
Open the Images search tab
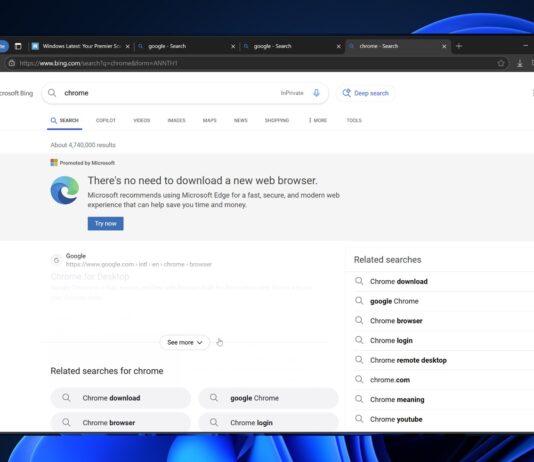176,121
